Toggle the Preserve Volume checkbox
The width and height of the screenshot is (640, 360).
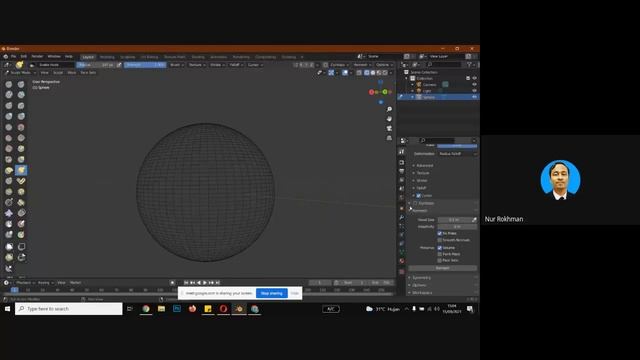click(x=440, y=247)
